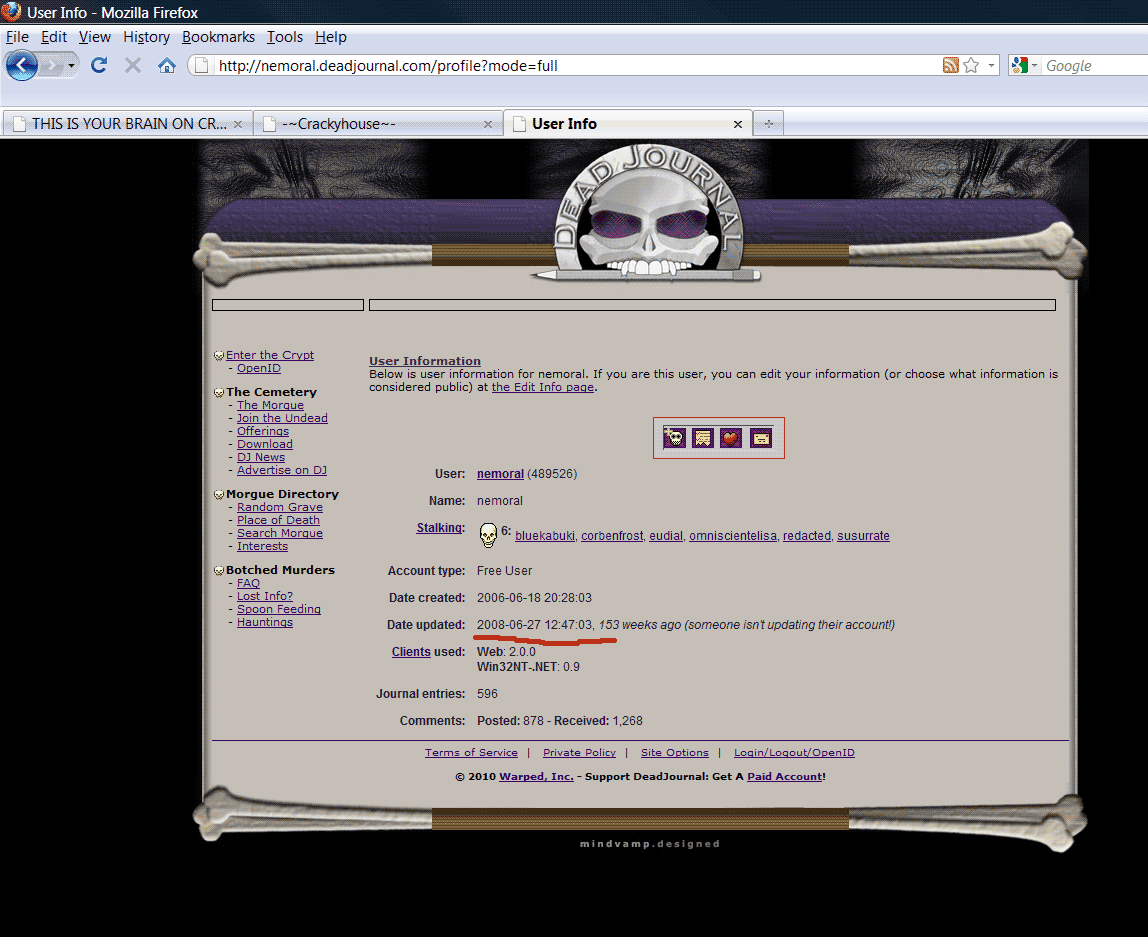Open the Place of Death link
This screenshot has width=1148, height=937.
(278, 520)
